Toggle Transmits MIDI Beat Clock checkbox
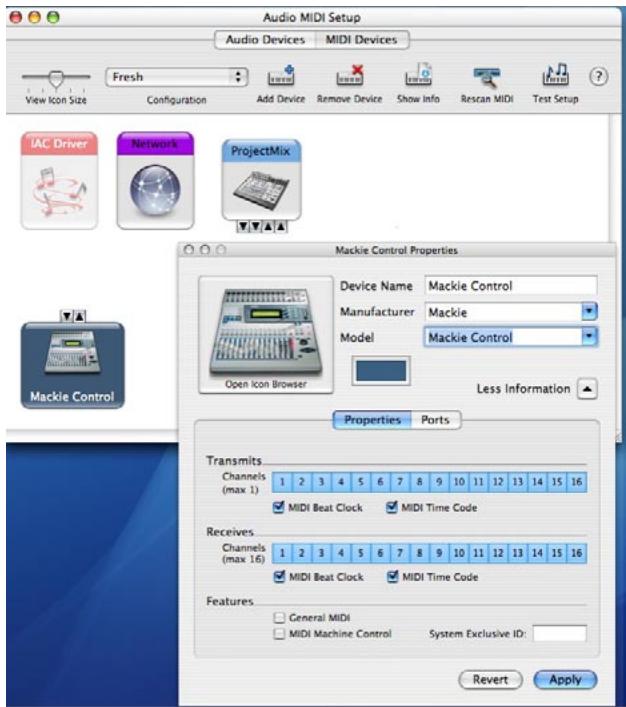This screenshot has width=626, height=707. point(279,507)
